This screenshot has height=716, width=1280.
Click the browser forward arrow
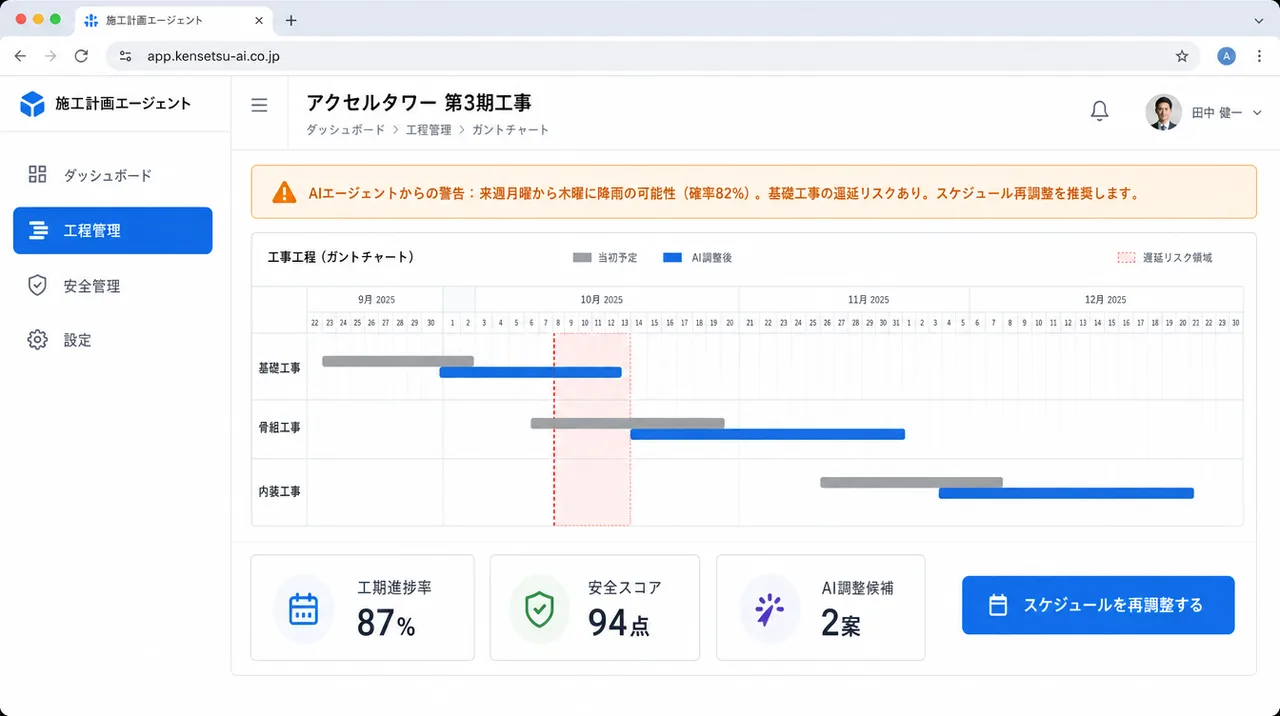[x=51, y=56]
